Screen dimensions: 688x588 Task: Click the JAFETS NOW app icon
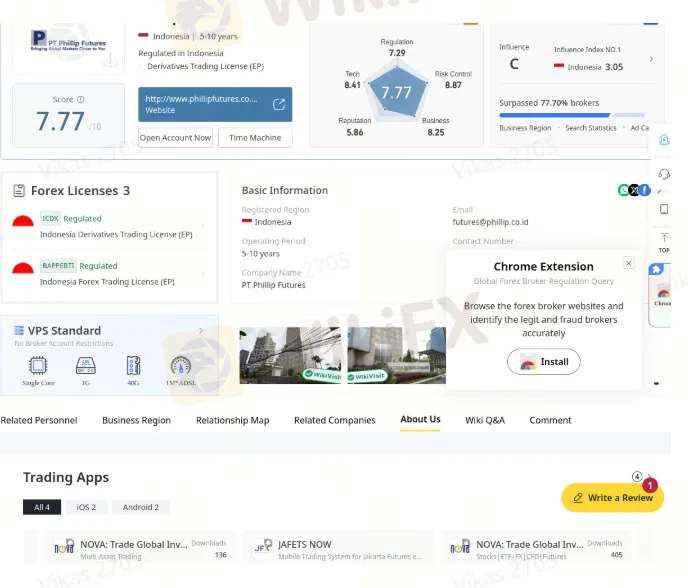(263, 547)
